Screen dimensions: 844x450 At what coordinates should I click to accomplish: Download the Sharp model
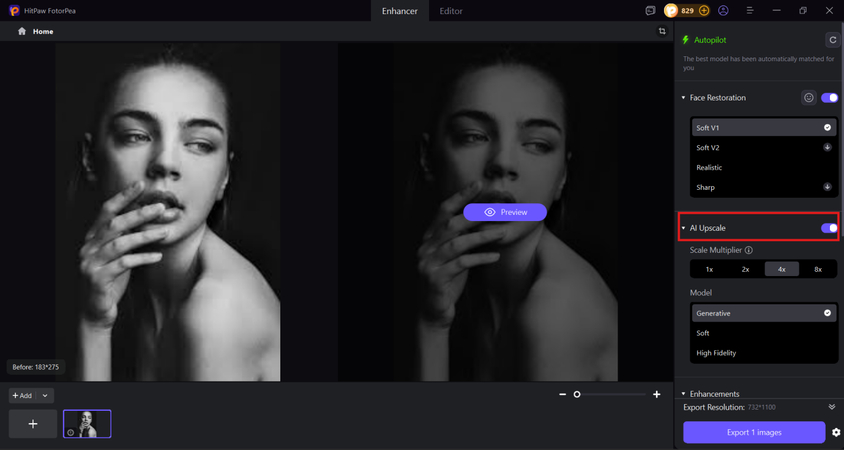pos(827,187)
